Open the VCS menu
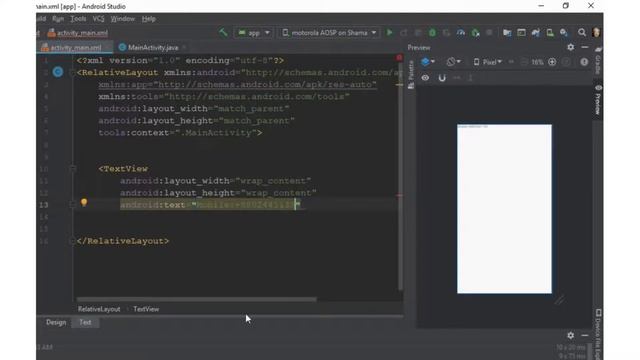This screenshot has height=360, width=640. (98, 19)
